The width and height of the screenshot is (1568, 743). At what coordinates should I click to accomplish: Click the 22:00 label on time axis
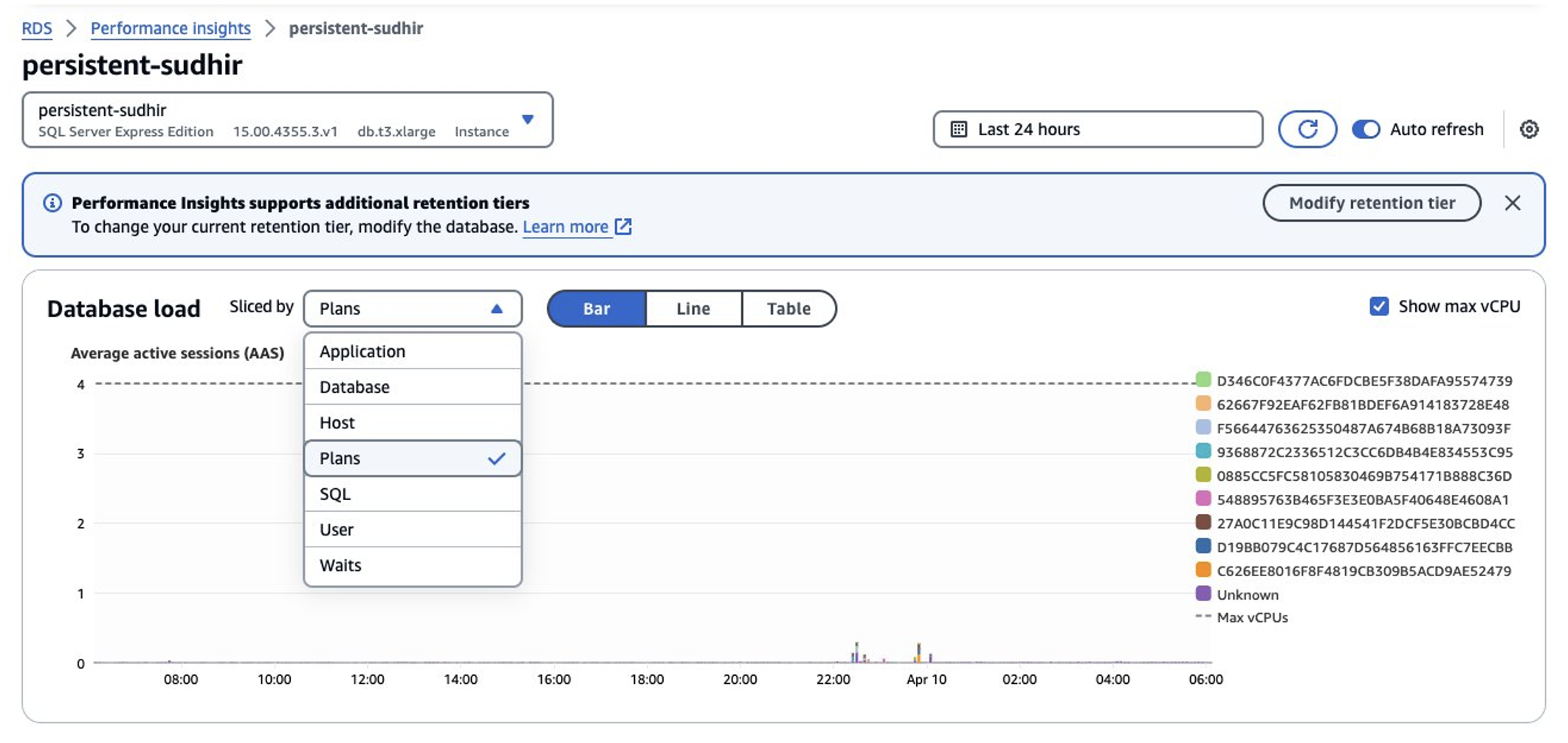(833, 679)
